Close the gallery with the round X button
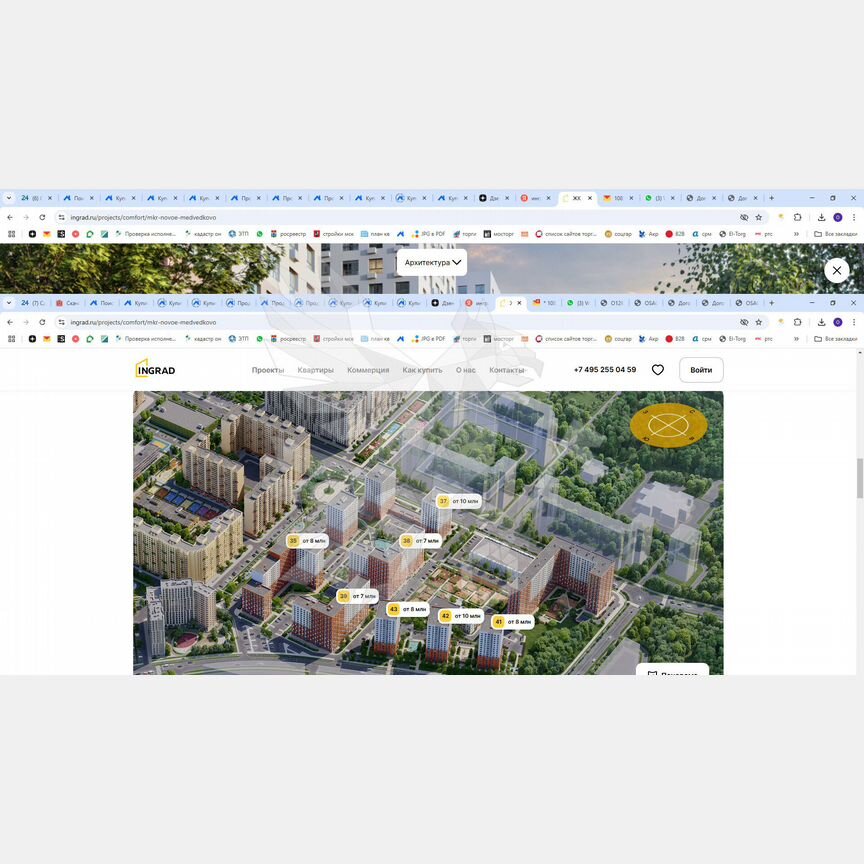The image size is (864, 864). point(836,270)
